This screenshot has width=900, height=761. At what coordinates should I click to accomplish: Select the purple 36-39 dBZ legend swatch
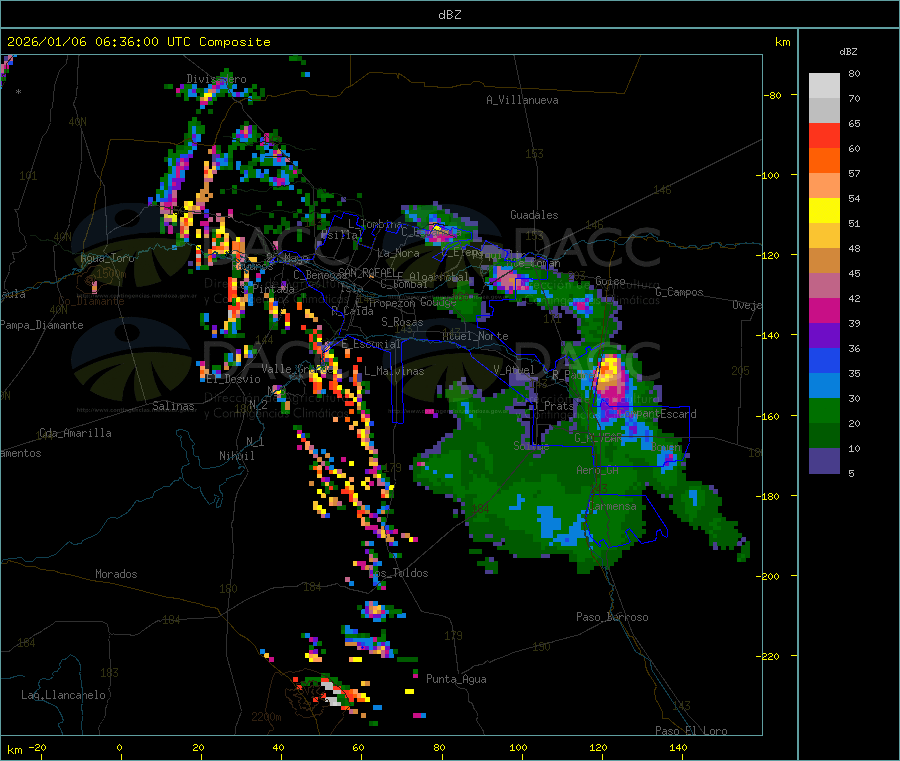pyautogui.click(x=824, y=336)
